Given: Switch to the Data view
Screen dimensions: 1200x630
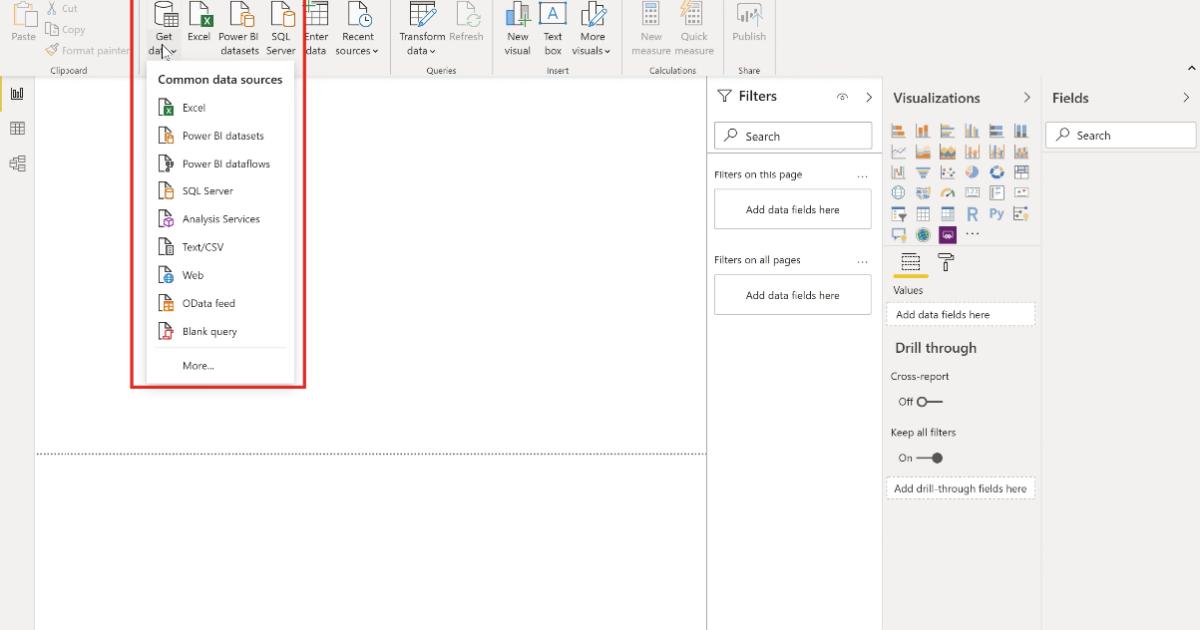Looking at the screenshot, I should [x=16, y=128].
